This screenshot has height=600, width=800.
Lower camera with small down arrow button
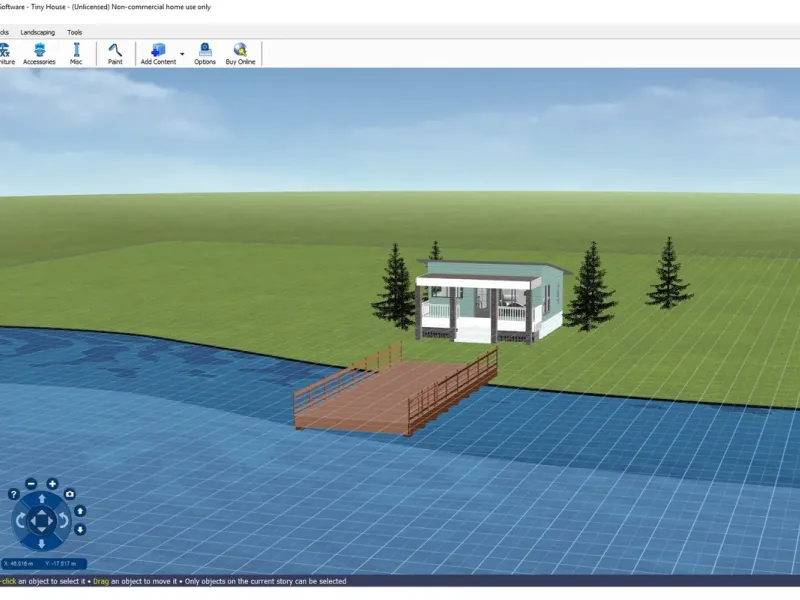[80, 529]
